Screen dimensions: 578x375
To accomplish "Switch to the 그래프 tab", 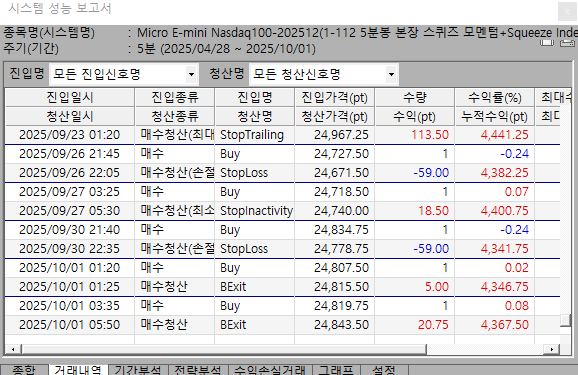I will pyautogui.click(x=336, y=370).
